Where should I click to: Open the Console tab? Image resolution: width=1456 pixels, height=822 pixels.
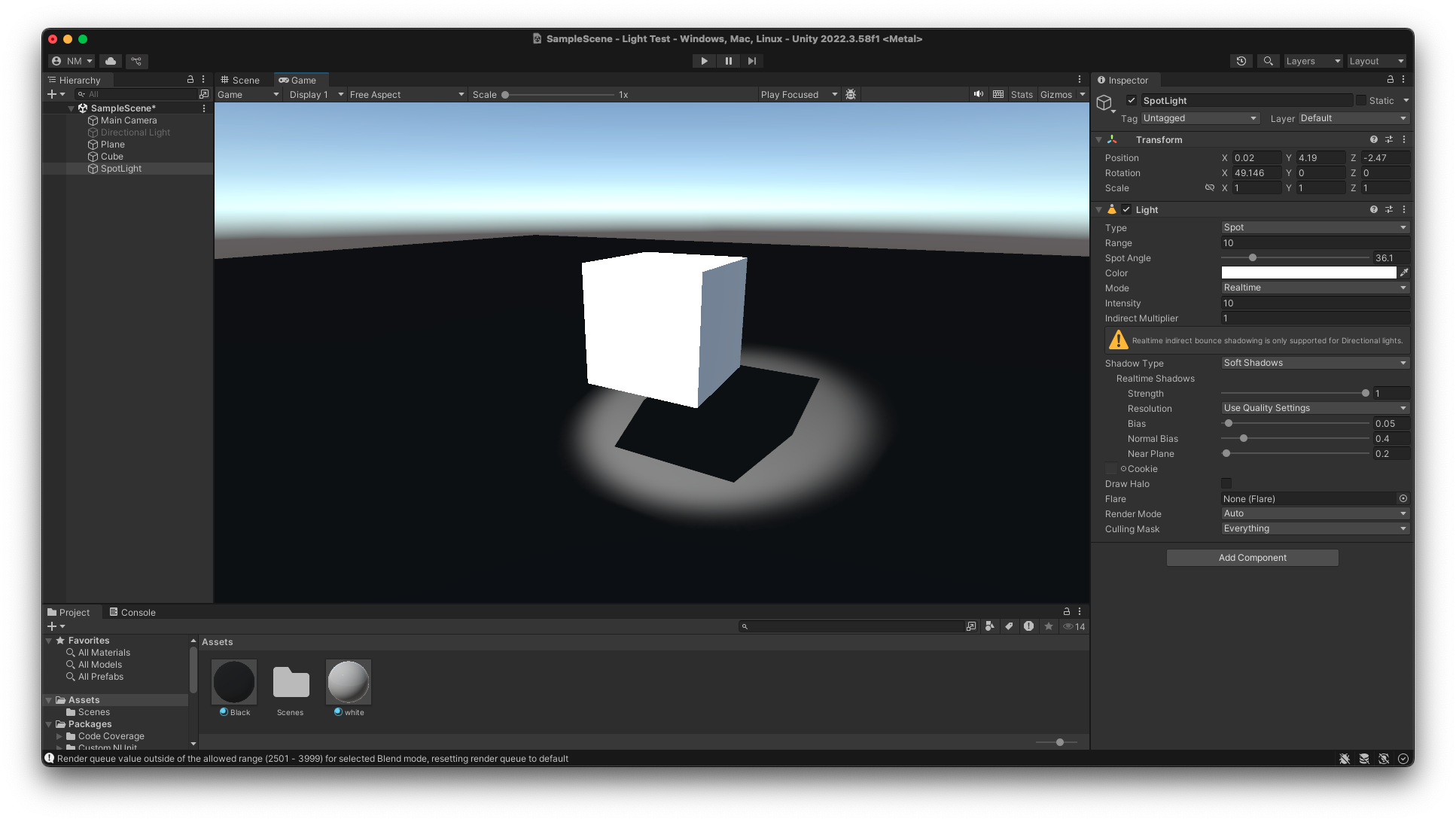point(133,612)
